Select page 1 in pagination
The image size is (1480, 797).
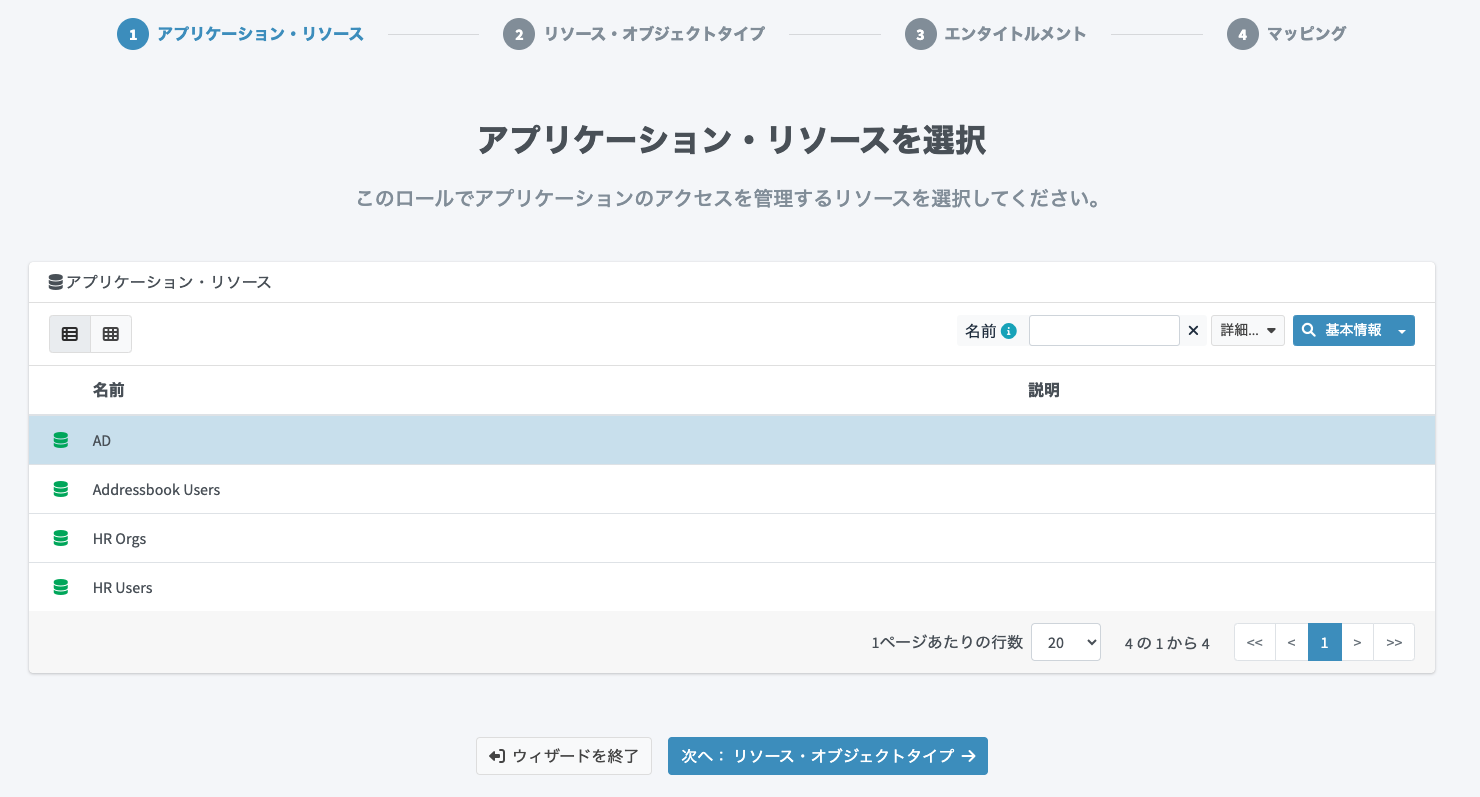(1325, 642)
